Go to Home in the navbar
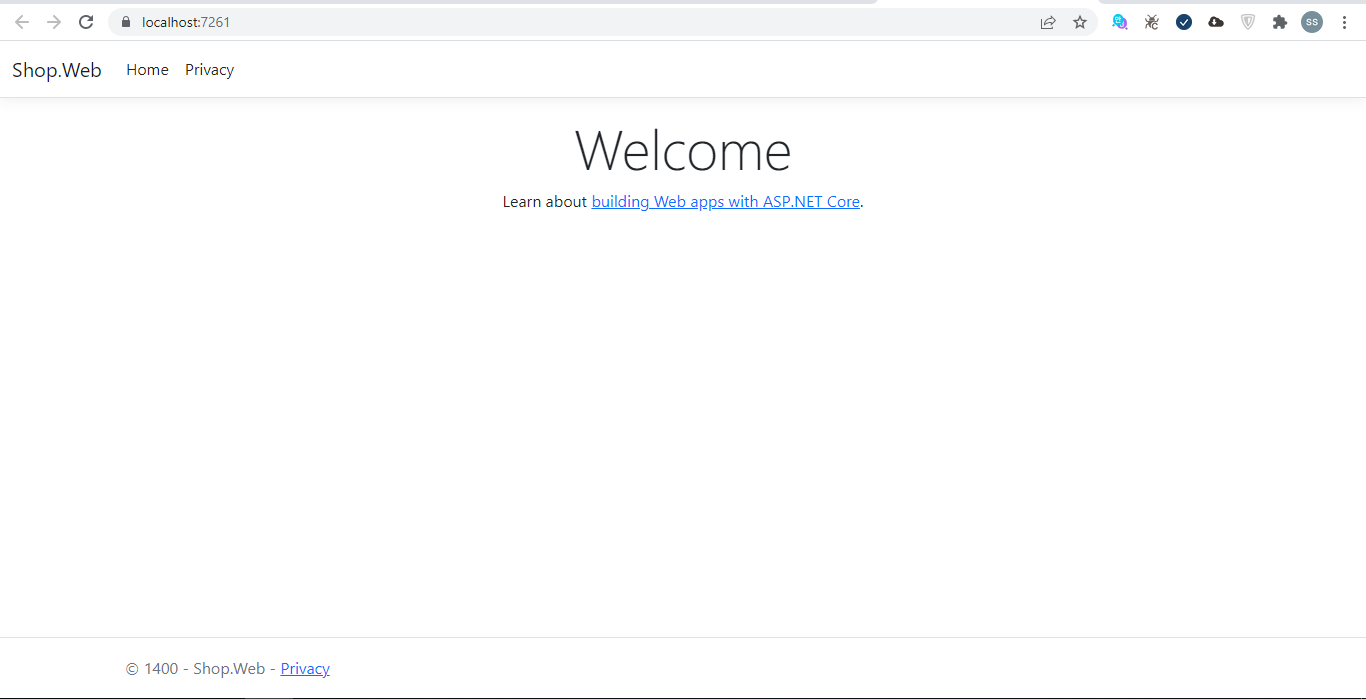This screenshot has width=1366, height=699. [147, 70]
